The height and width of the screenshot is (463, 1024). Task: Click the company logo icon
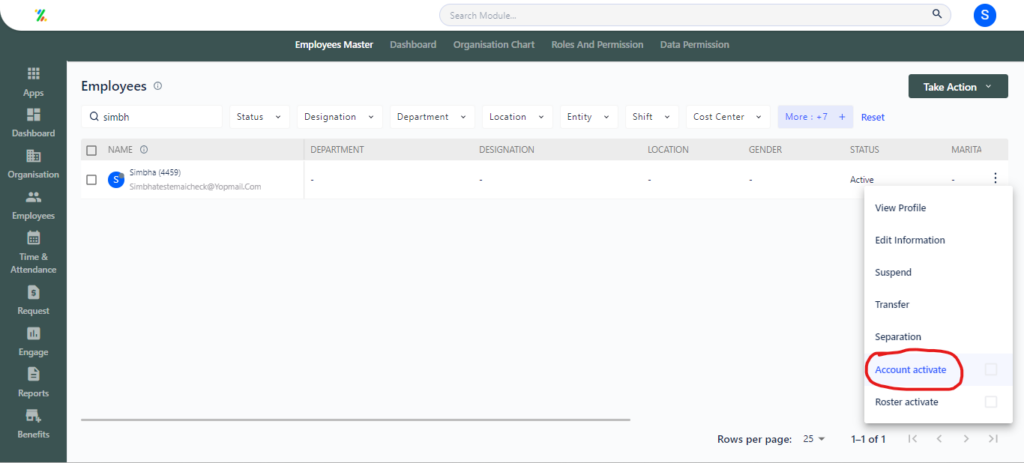click(x=40, y=15)
